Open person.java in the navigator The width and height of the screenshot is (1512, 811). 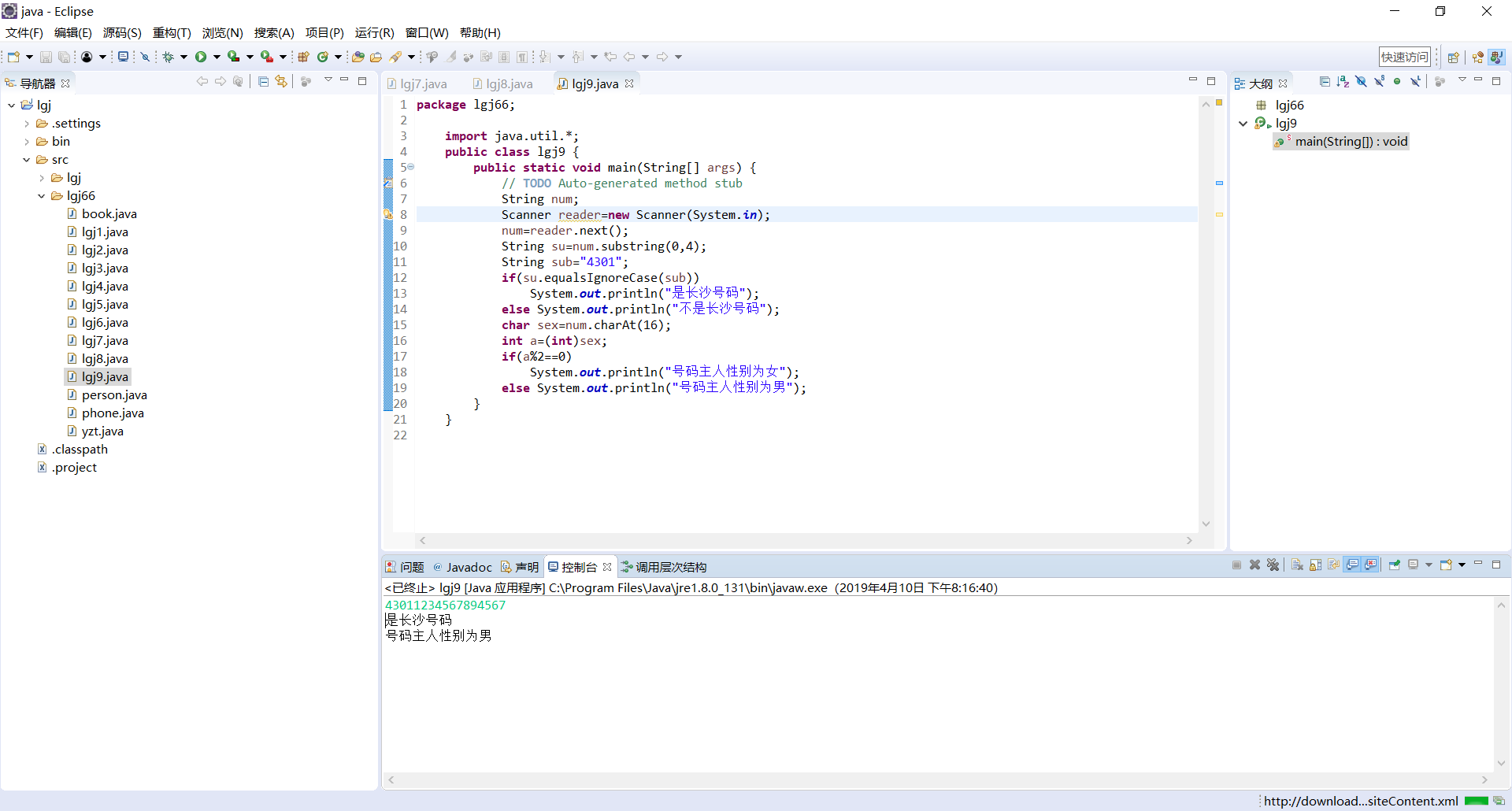tap(114, 395)
